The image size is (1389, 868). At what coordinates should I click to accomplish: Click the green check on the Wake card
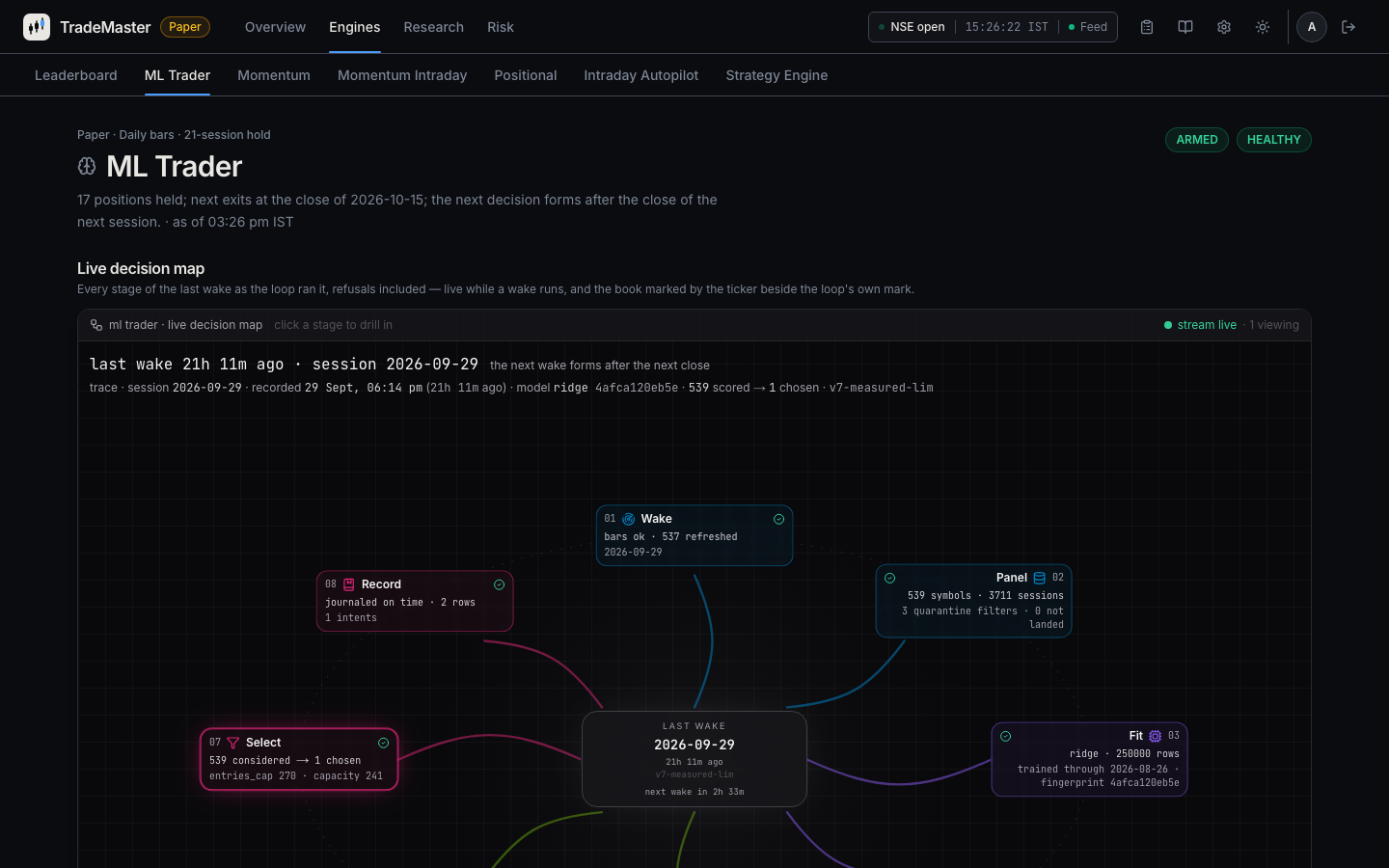pyautogui.click(x=778, y=519)
